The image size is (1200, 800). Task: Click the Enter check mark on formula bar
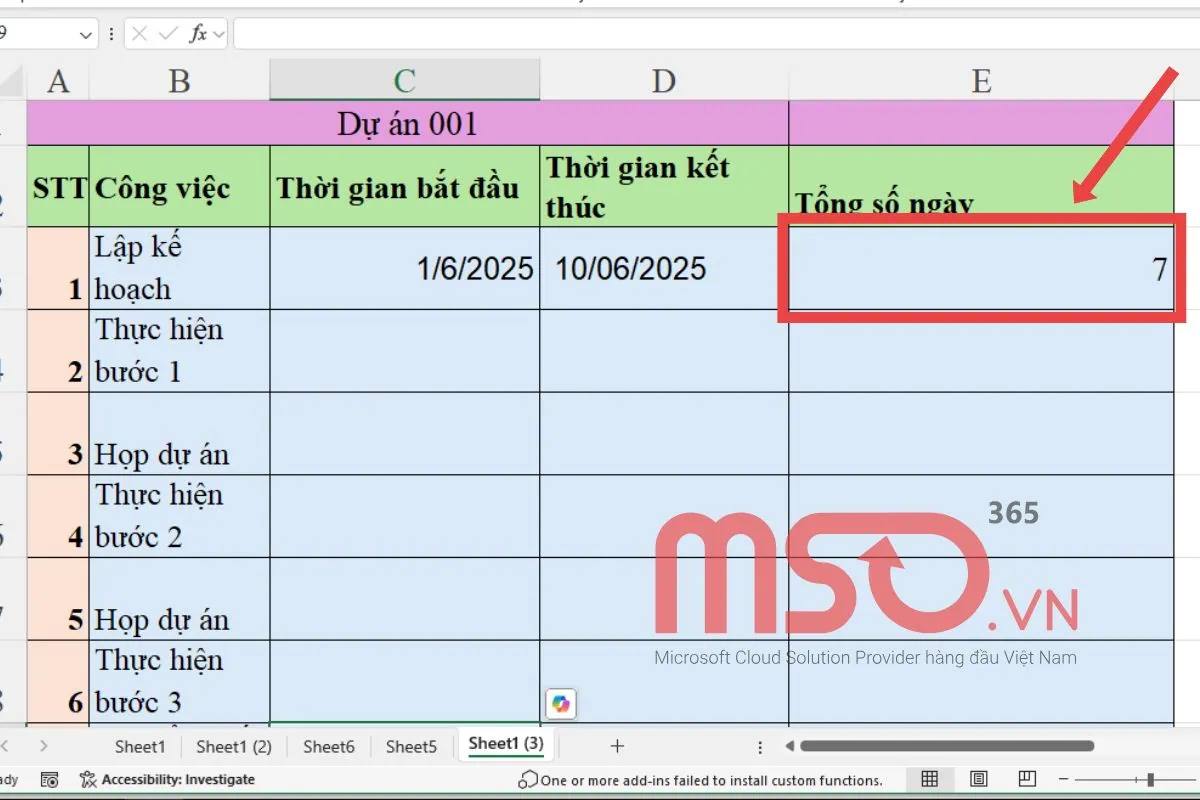167,32
